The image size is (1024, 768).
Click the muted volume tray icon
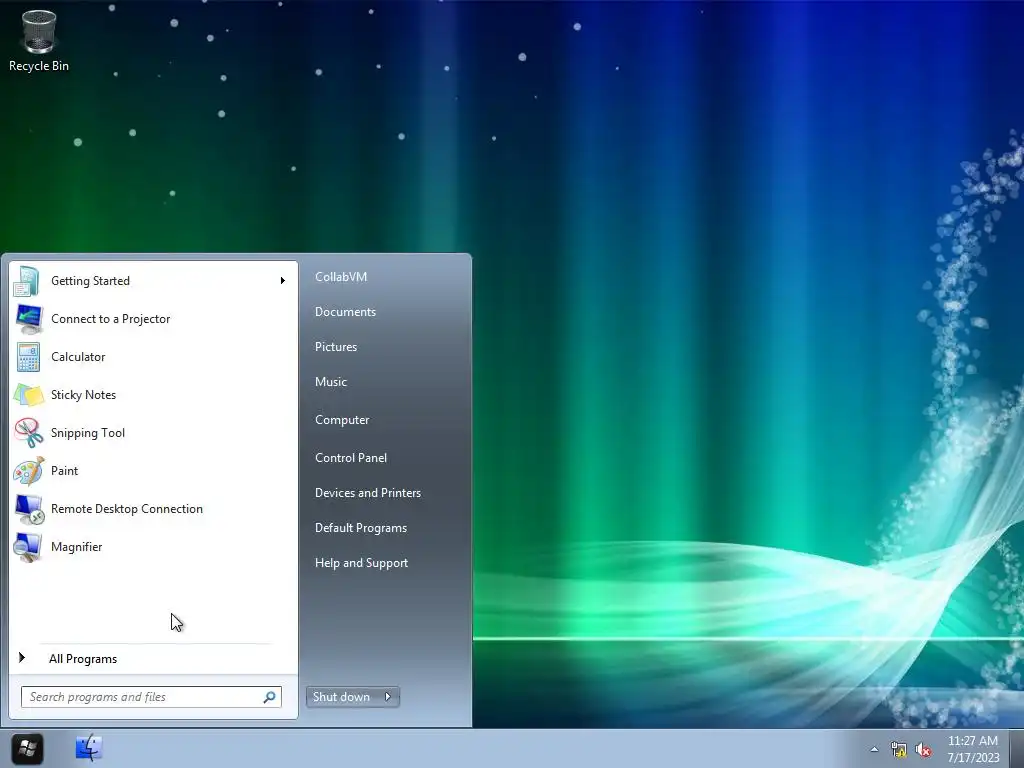click(x=923, y=749)
